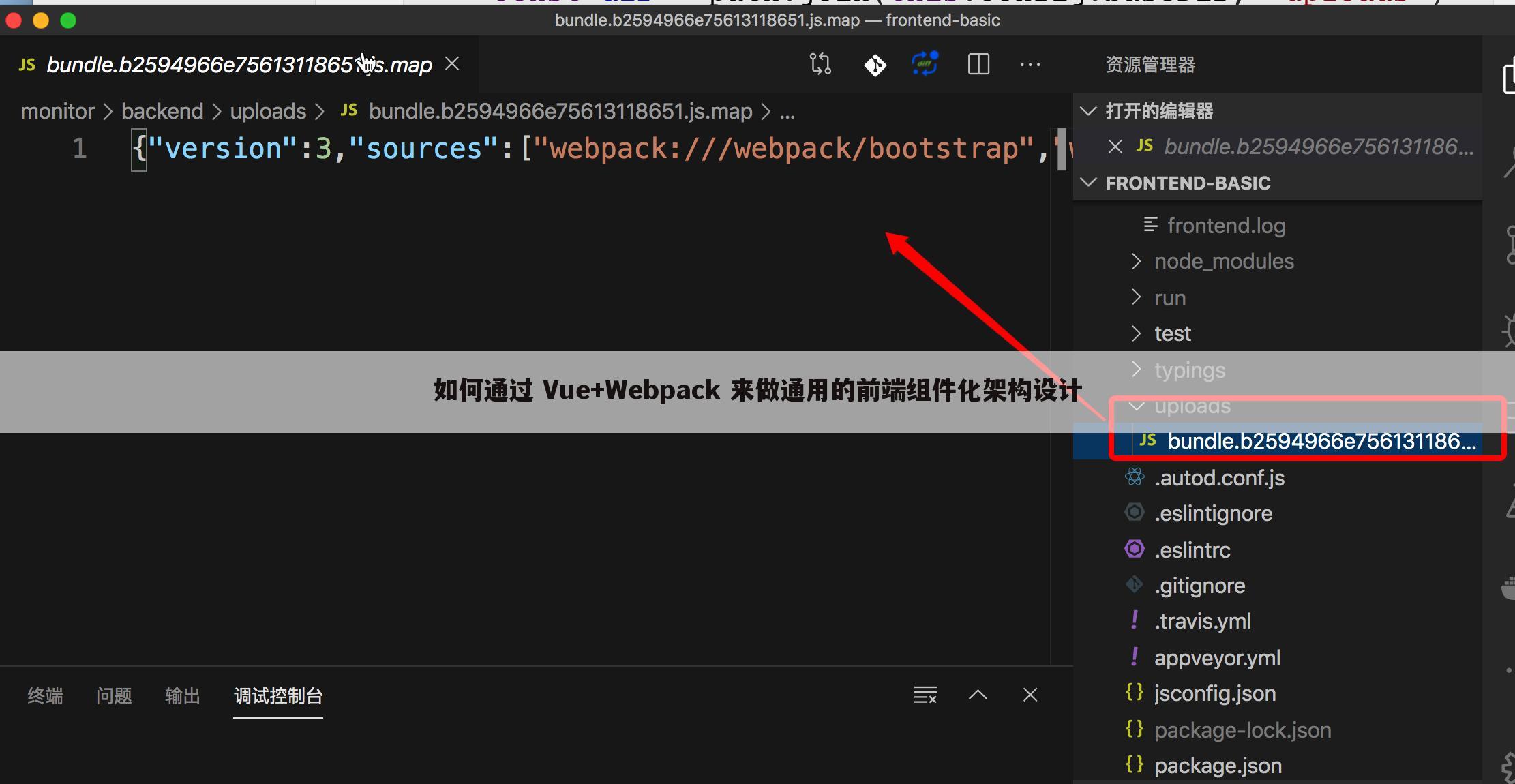Open the editor more actions ellipsis

coord(1030,65)
